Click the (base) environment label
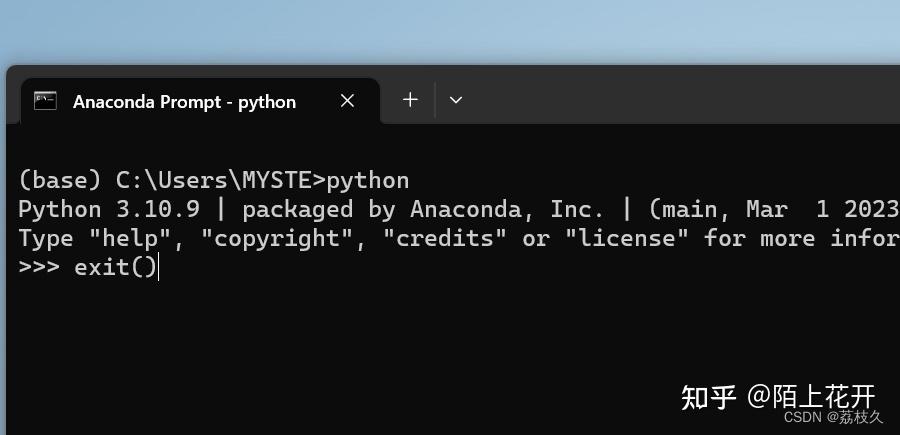The height and width of the screenshot is (435, 900). pos(60,181)
